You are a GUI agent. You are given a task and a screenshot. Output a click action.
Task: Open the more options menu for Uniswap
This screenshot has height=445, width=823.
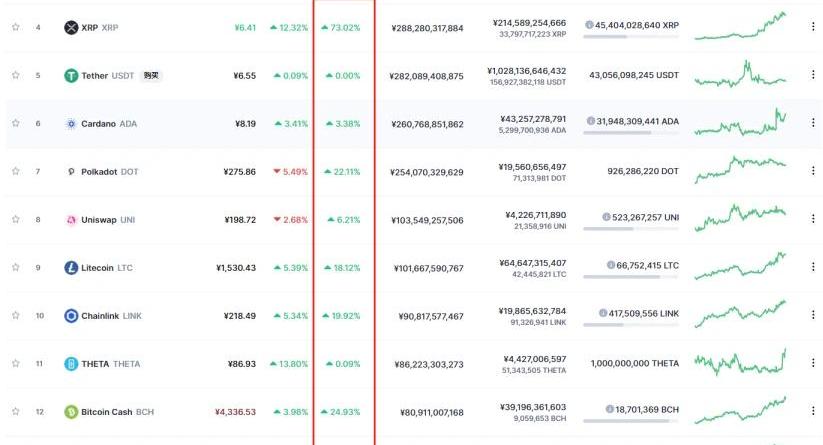(812, 220)
